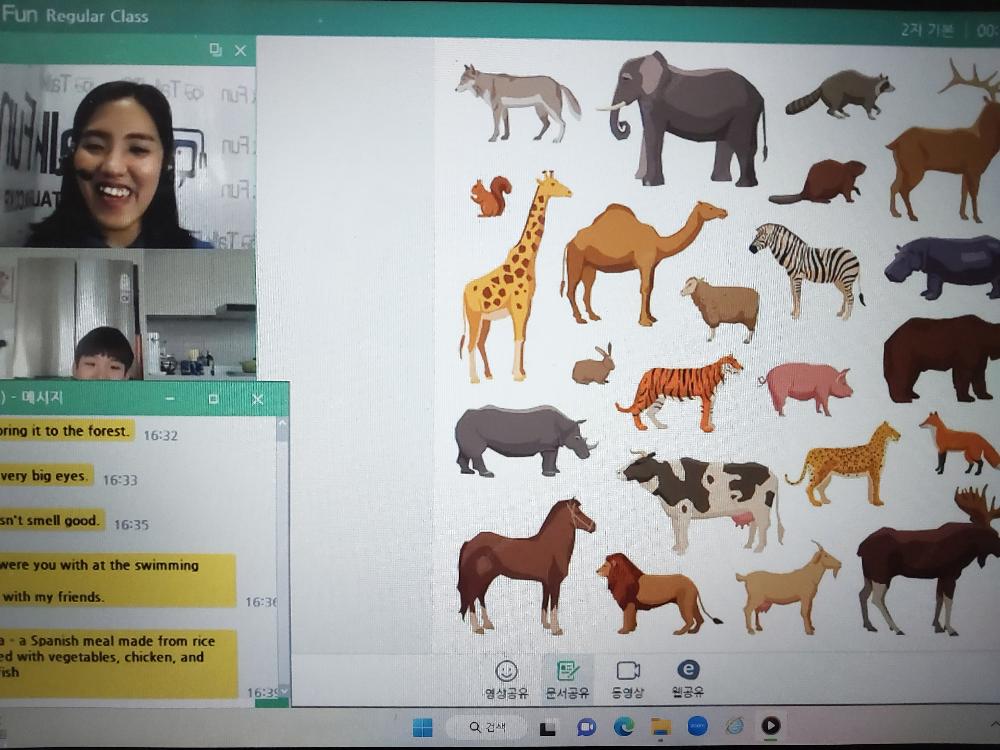The width and height of the screenshot is (1000, 750).
Task: Open the 웹공유 web share icon
Action: (x=689, y=679)
